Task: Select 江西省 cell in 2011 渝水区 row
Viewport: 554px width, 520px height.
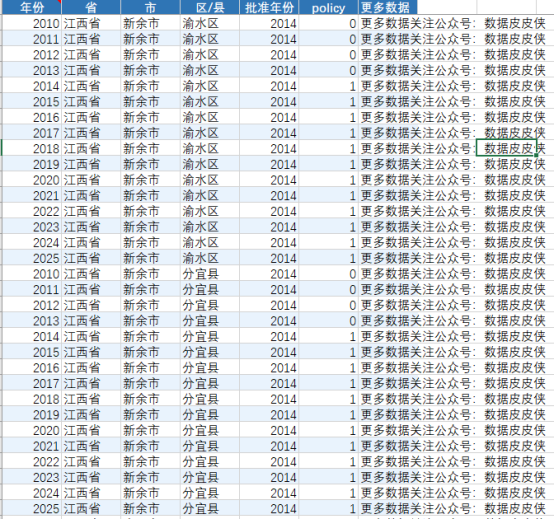Action: [x=91, y=39]
